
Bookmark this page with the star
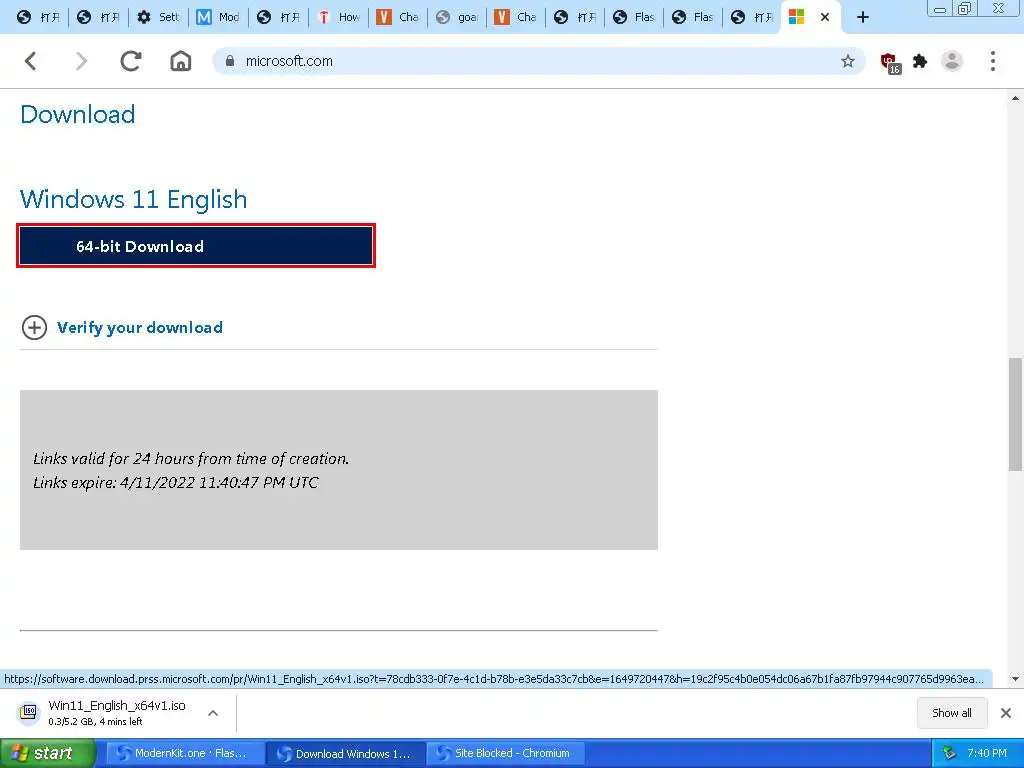pyautogui.click(x=848, y=61)
